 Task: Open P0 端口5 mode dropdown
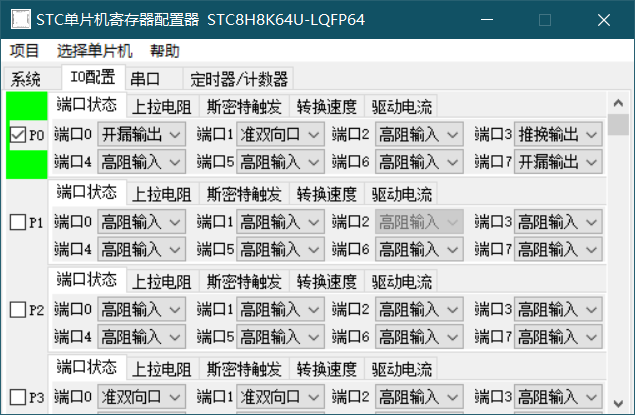[280, 162]
